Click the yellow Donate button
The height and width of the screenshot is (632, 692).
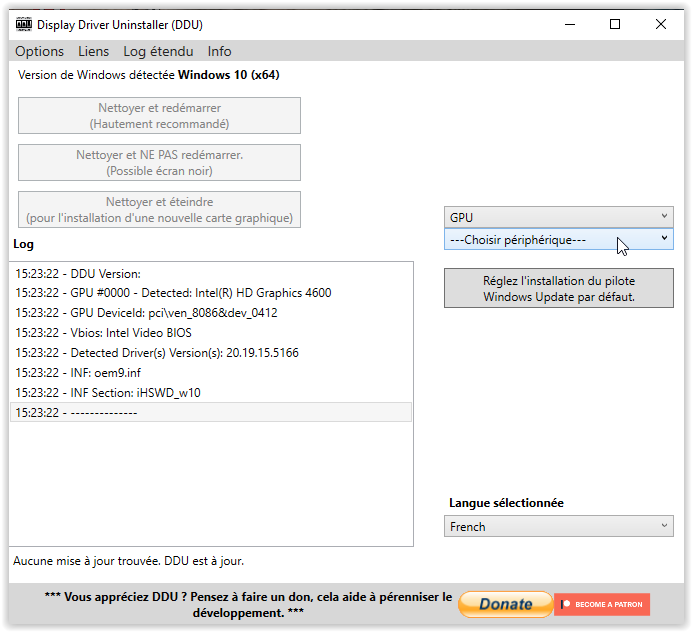(x=506, y=604)
